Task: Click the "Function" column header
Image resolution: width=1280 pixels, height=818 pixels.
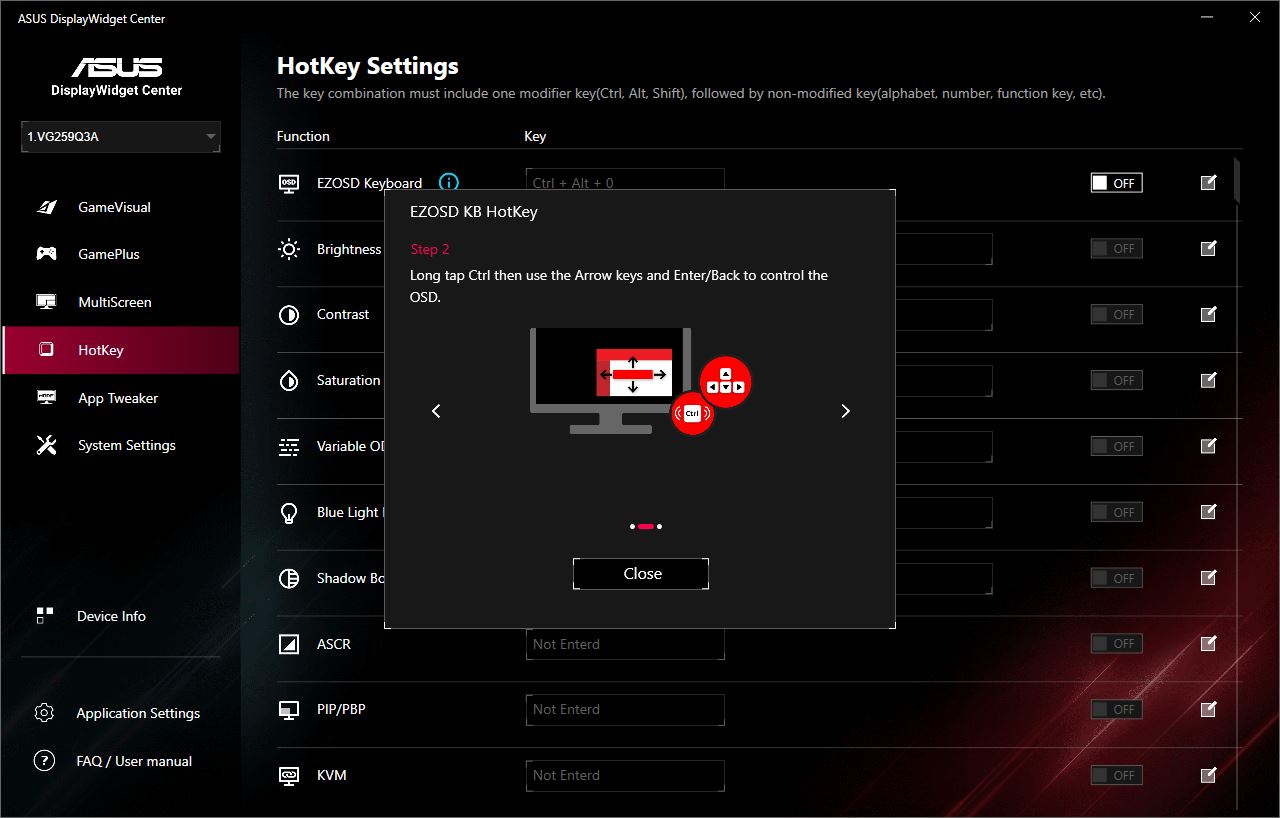Action: tap(303, 136)
